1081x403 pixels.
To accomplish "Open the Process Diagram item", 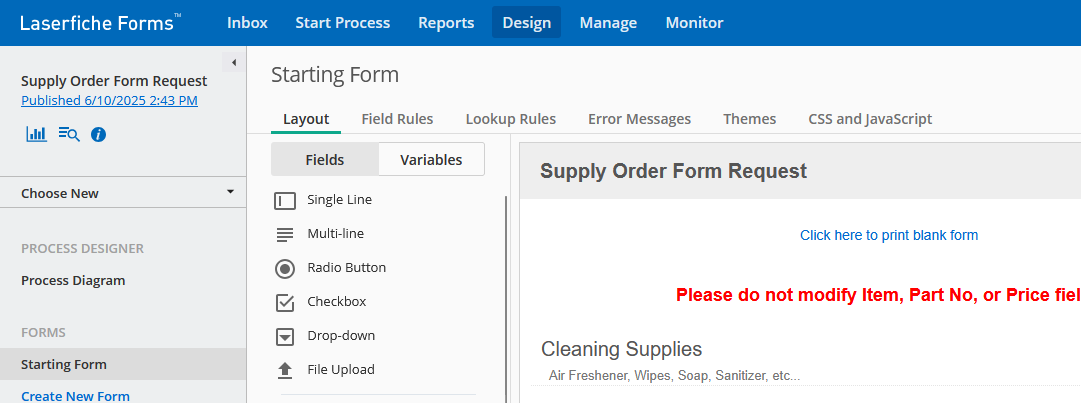I will click(73, 280).
